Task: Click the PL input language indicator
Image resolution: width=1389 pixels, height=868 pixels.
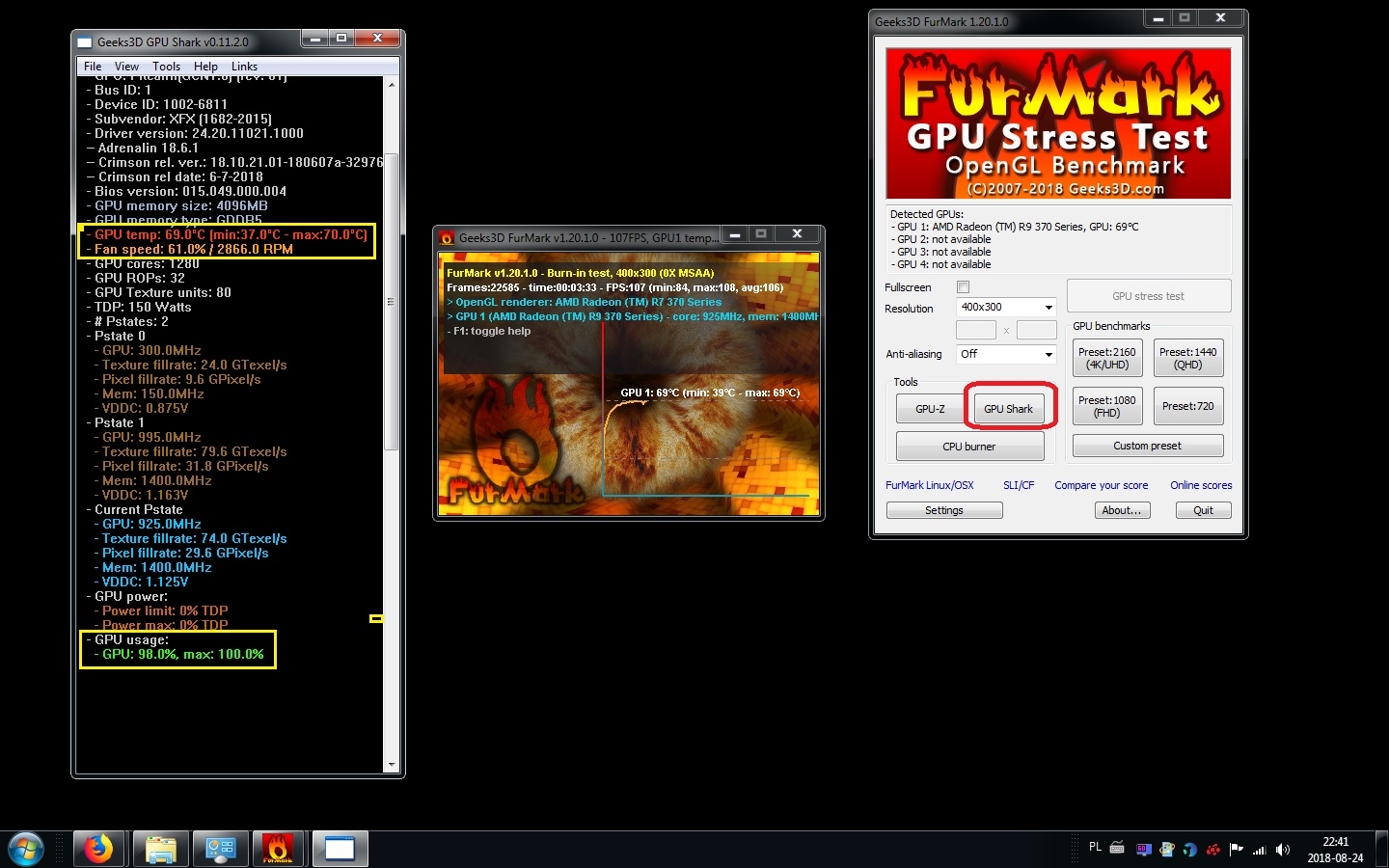Action: click(1095, 847)
